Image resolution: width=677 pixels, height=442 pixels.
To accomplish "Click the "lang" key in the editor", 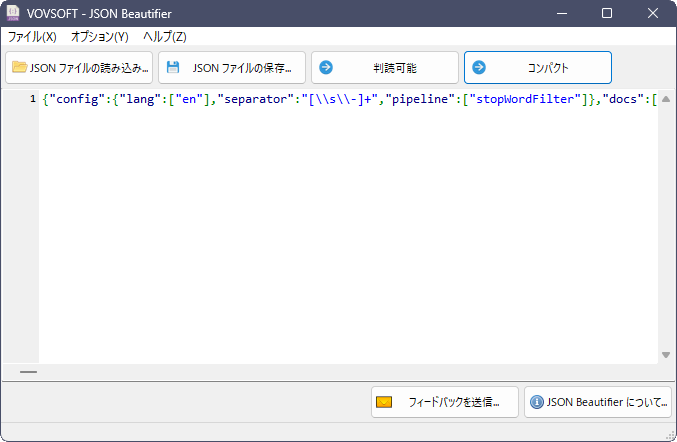I will point(140,99).
